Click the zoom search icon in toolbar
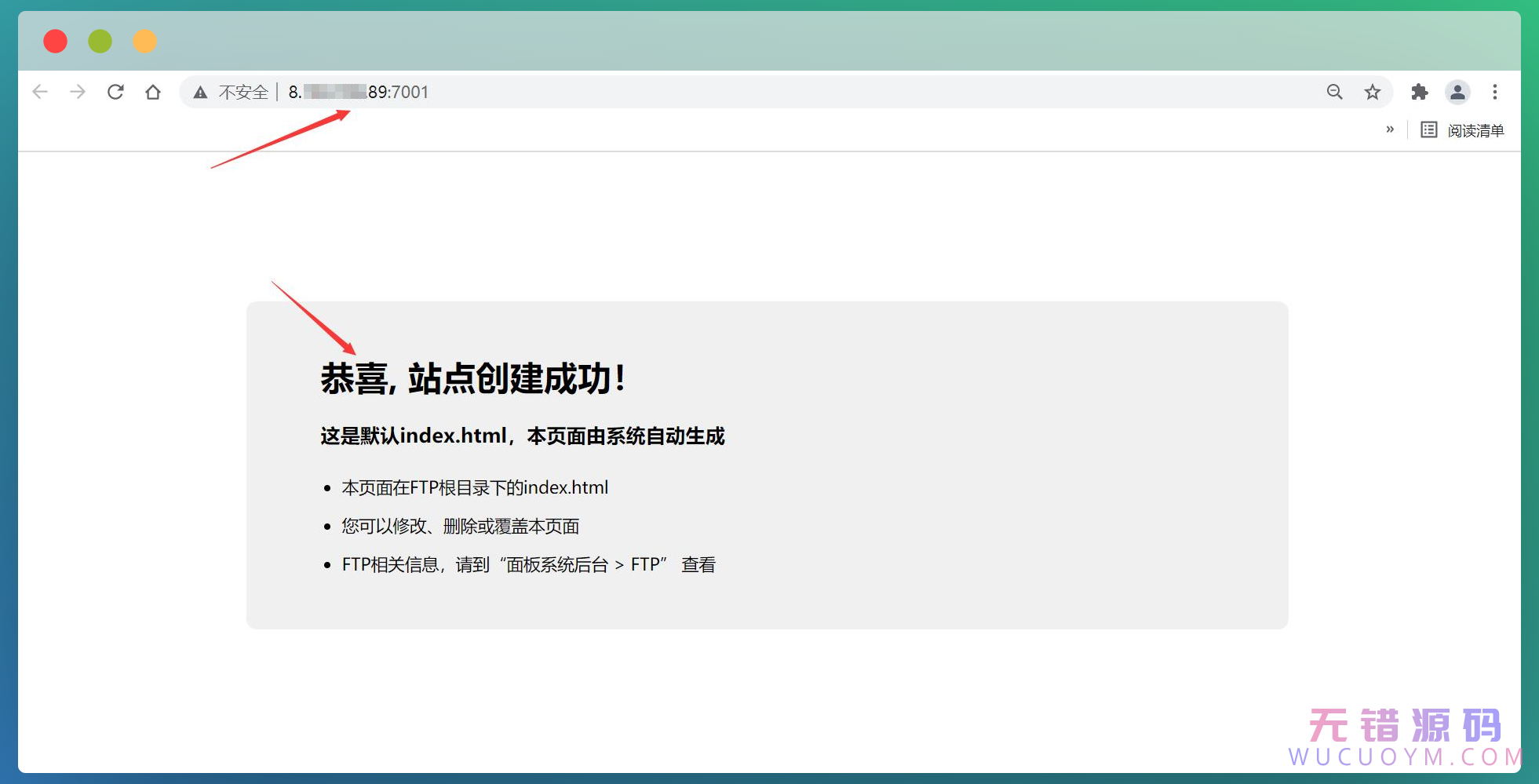Screen dimensions: 1539x784 tap(1334, 92)
